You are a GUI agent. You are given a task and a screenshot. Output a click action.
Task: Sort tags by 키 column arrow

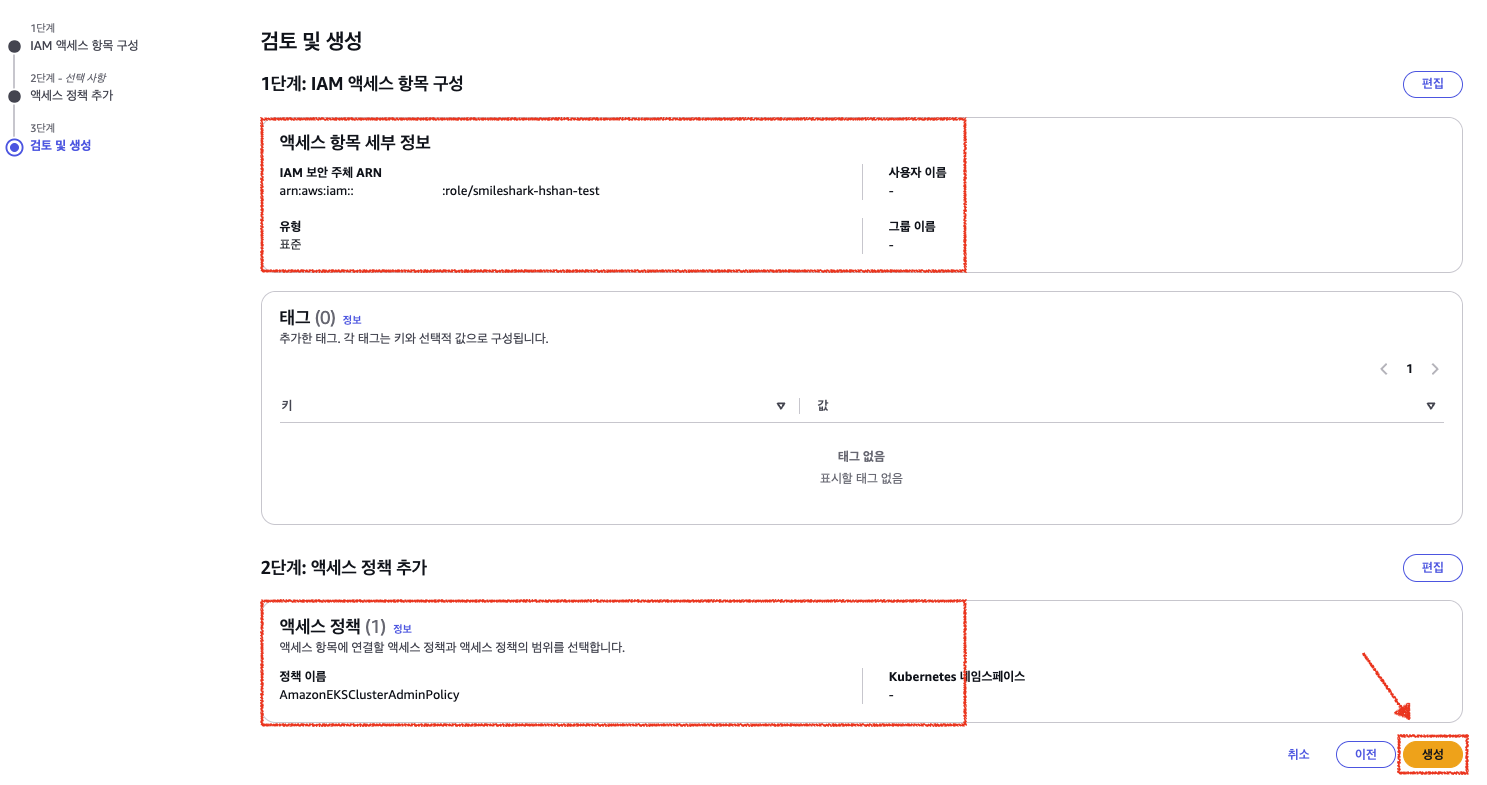(x=781, y=406)
